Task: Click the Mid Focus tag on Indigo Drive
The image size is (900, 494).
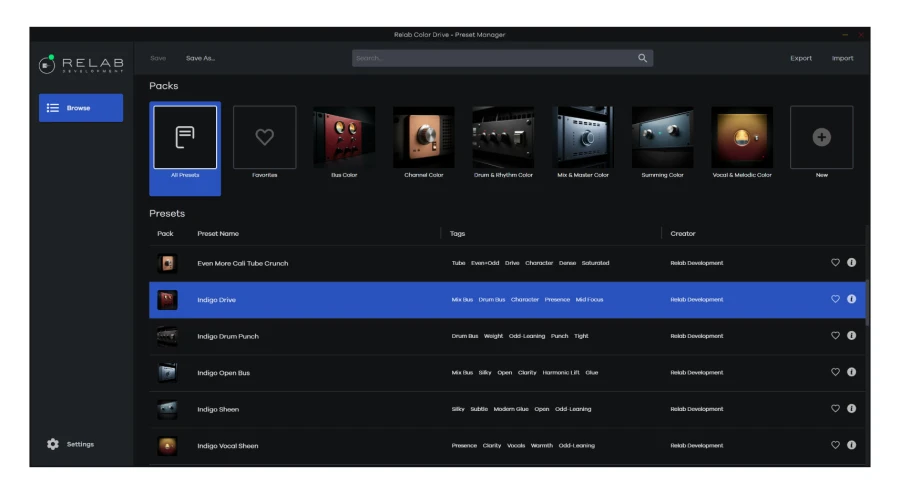Action: [589, 299]
